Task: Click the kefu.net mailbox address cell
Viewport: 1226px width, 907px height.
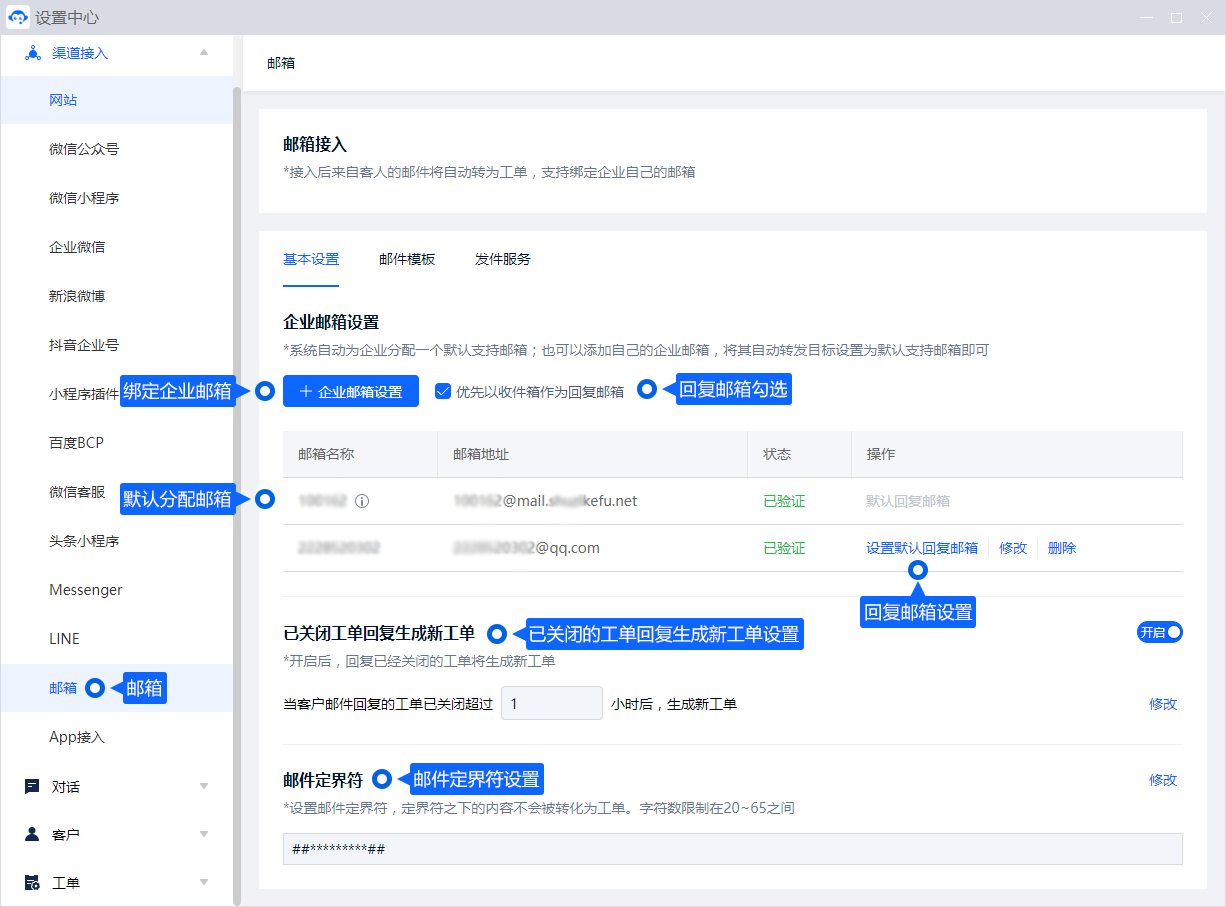Action: click(x=545, y=501)
